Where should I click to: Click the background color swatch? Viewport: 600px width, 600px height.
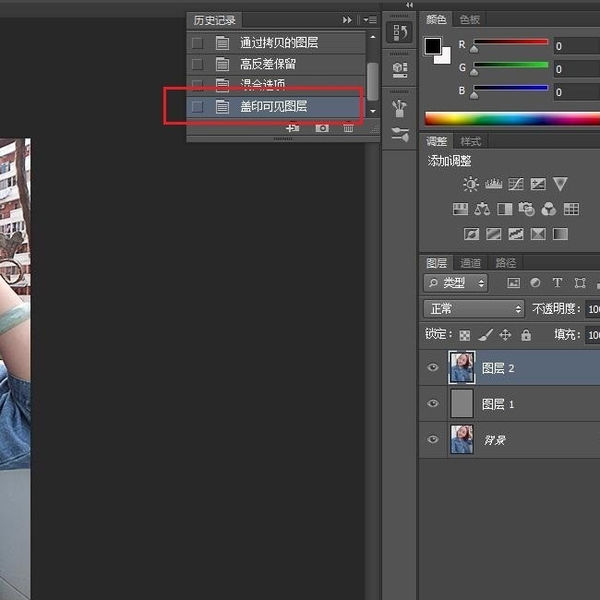pyautogui.click(x=445, y=58)
